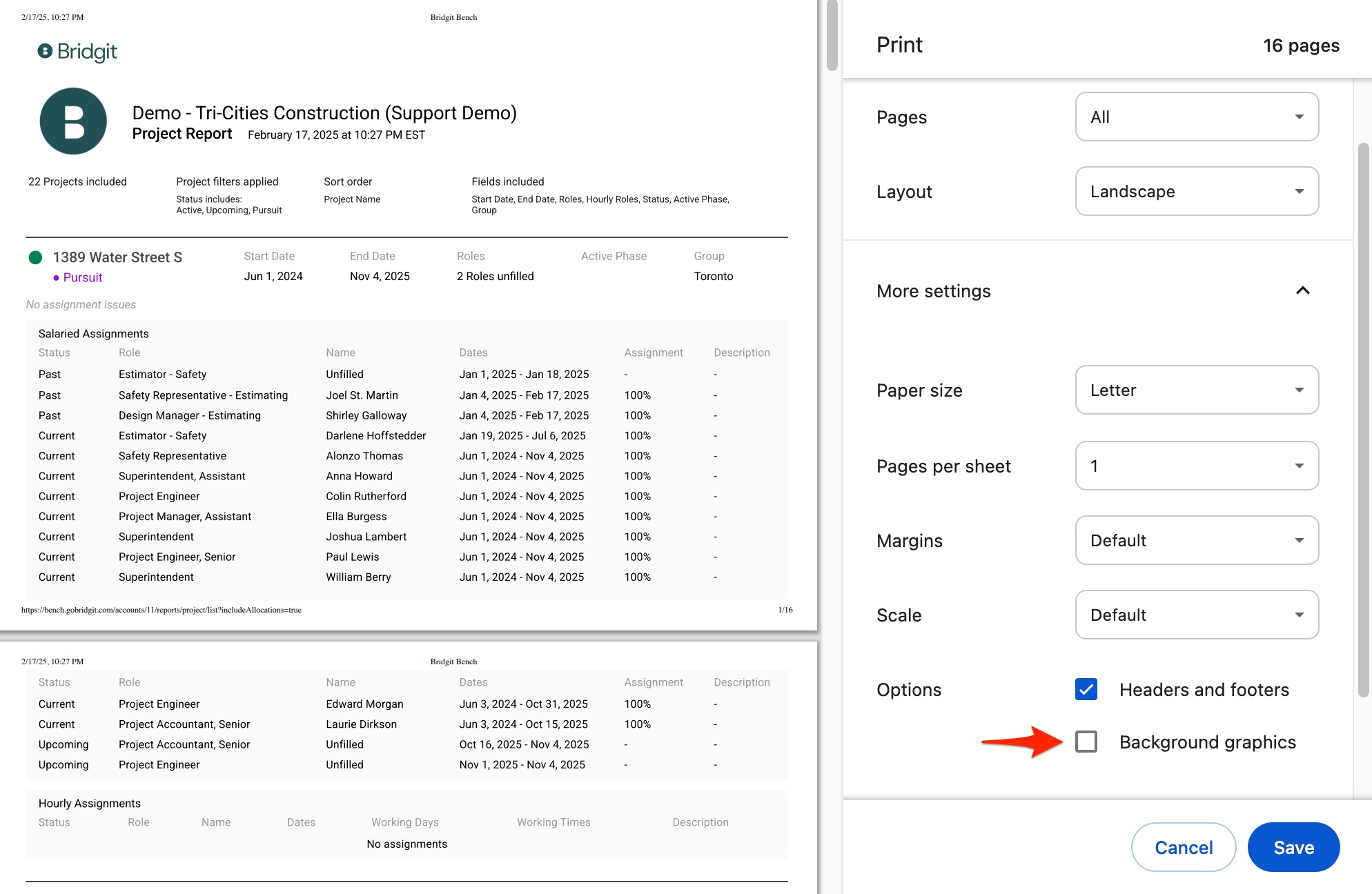Image resolution: width=1372 pixels, height=894 pixels.
Task: Click the Oct 16, 2025 - Nov 4, 2025 dates
Action: pyautogui.click(x=524, y=744)
